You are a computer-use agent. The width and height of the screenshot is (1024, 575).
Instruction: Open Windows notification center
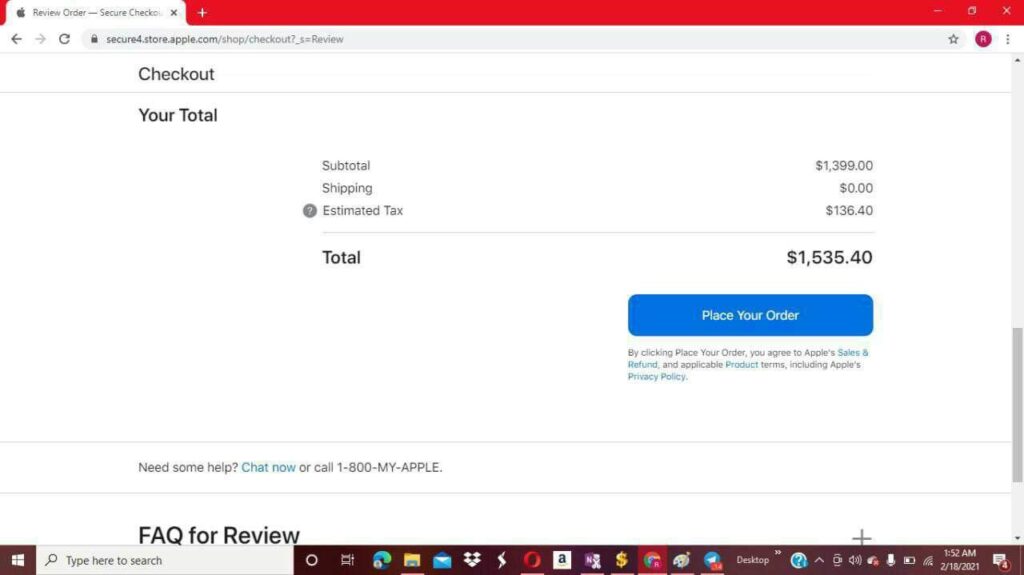[x=1001, y=560]
